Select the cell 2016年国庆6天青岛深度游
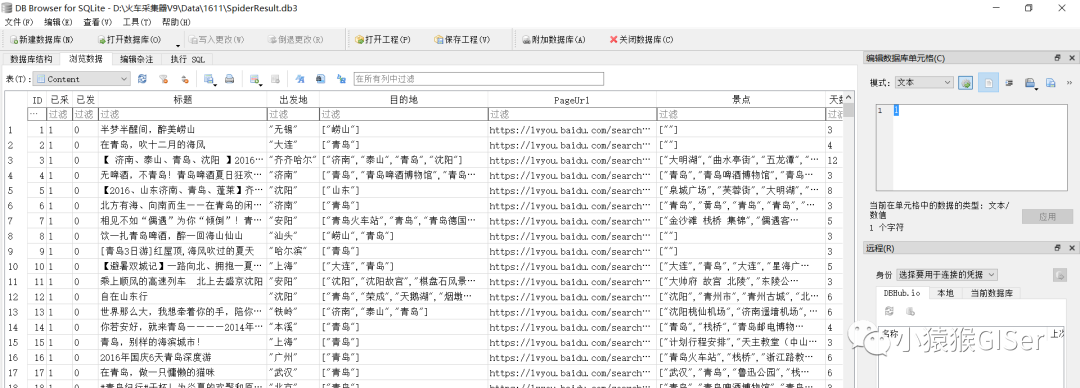Viewport: 1080px width, 388px height. 183,357
